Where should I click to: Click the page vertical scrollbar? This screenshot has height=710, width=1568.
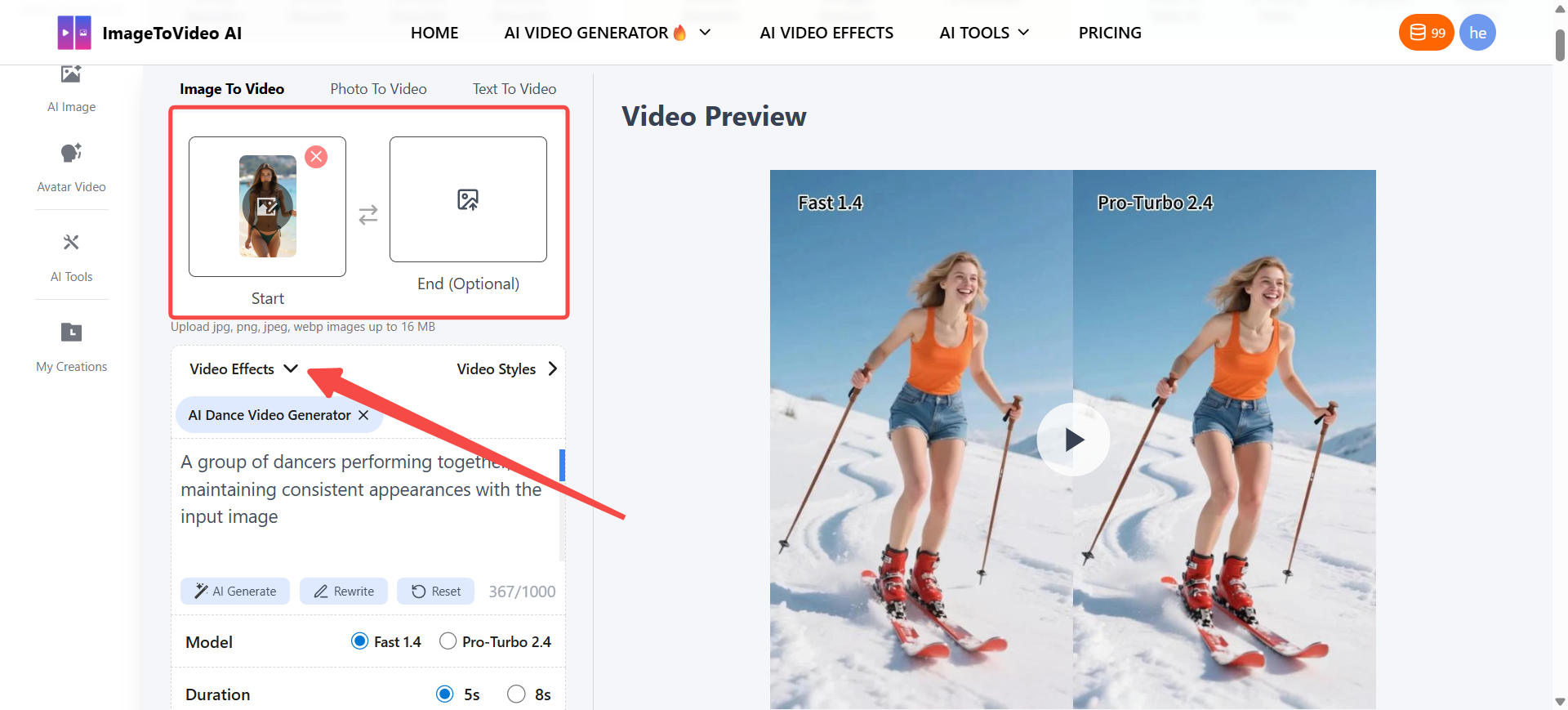coord(1560,45)
